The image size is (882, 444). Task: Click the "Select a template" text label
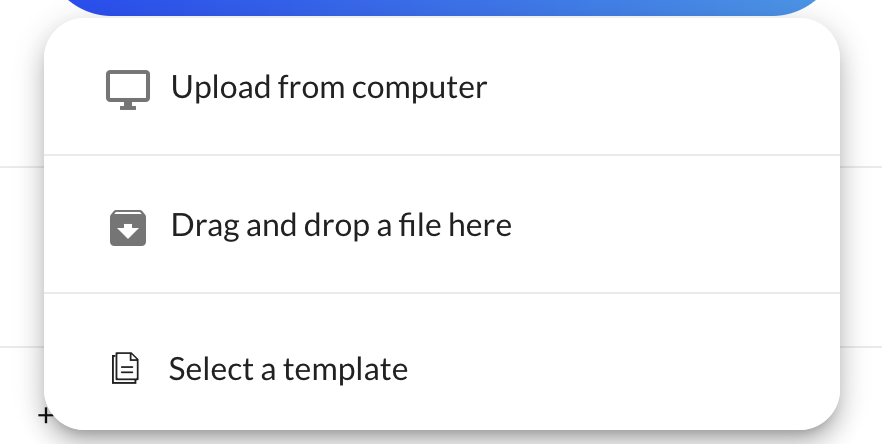288,369
